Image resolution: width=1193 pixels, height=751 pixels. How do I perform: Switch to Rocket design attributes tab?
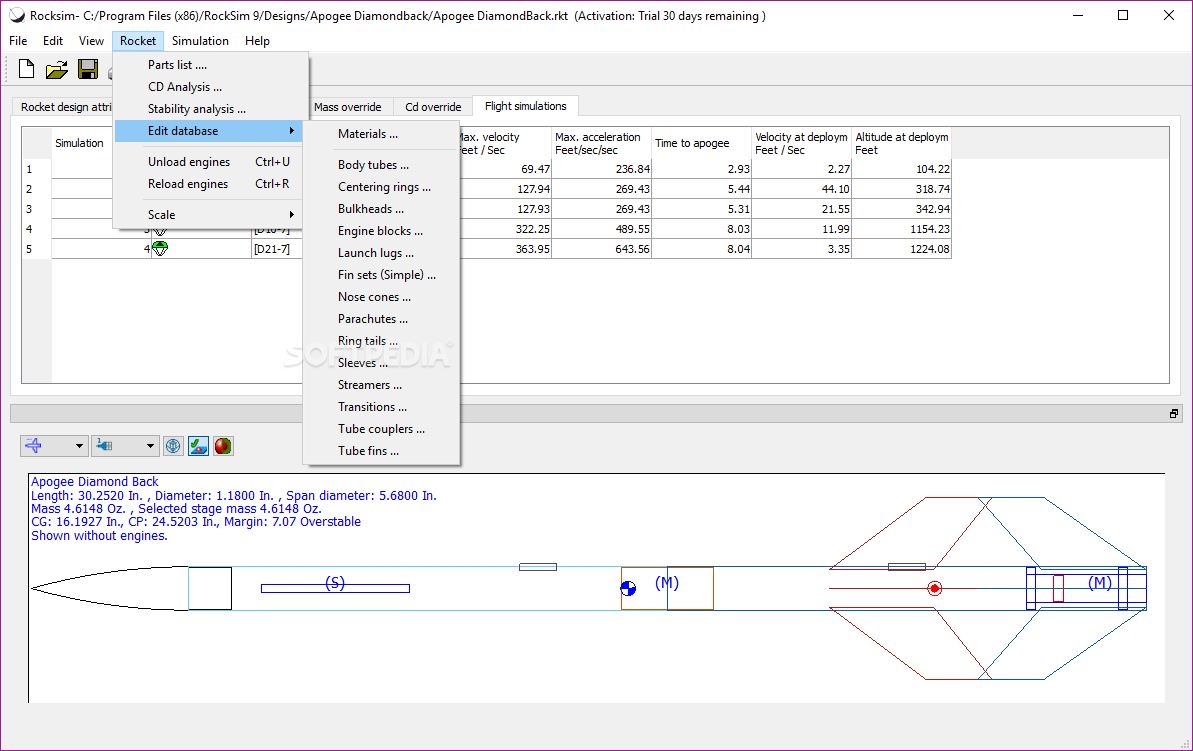point(64,107)
